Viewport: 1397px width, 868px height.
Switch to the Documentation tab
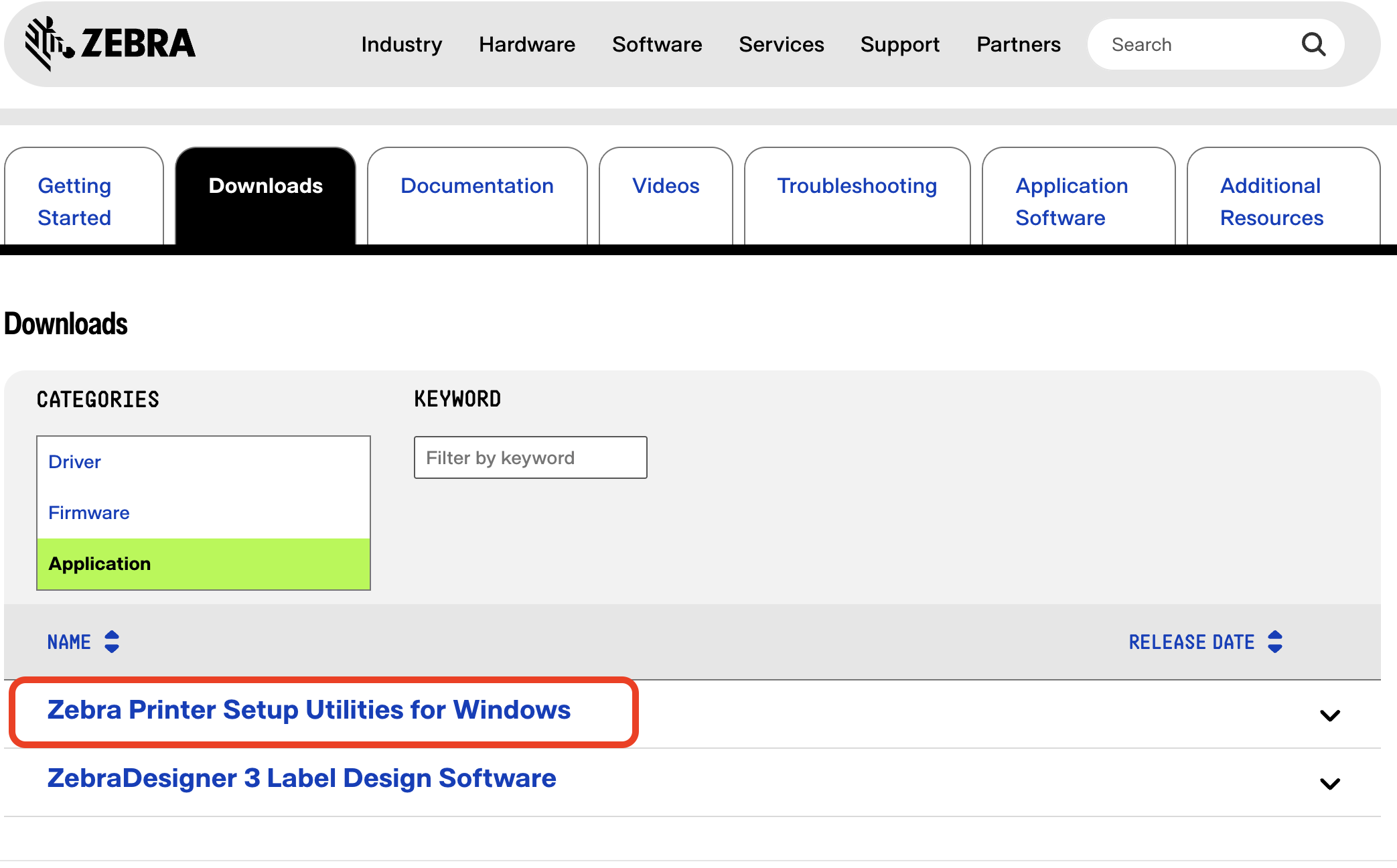tap(477, 186)
